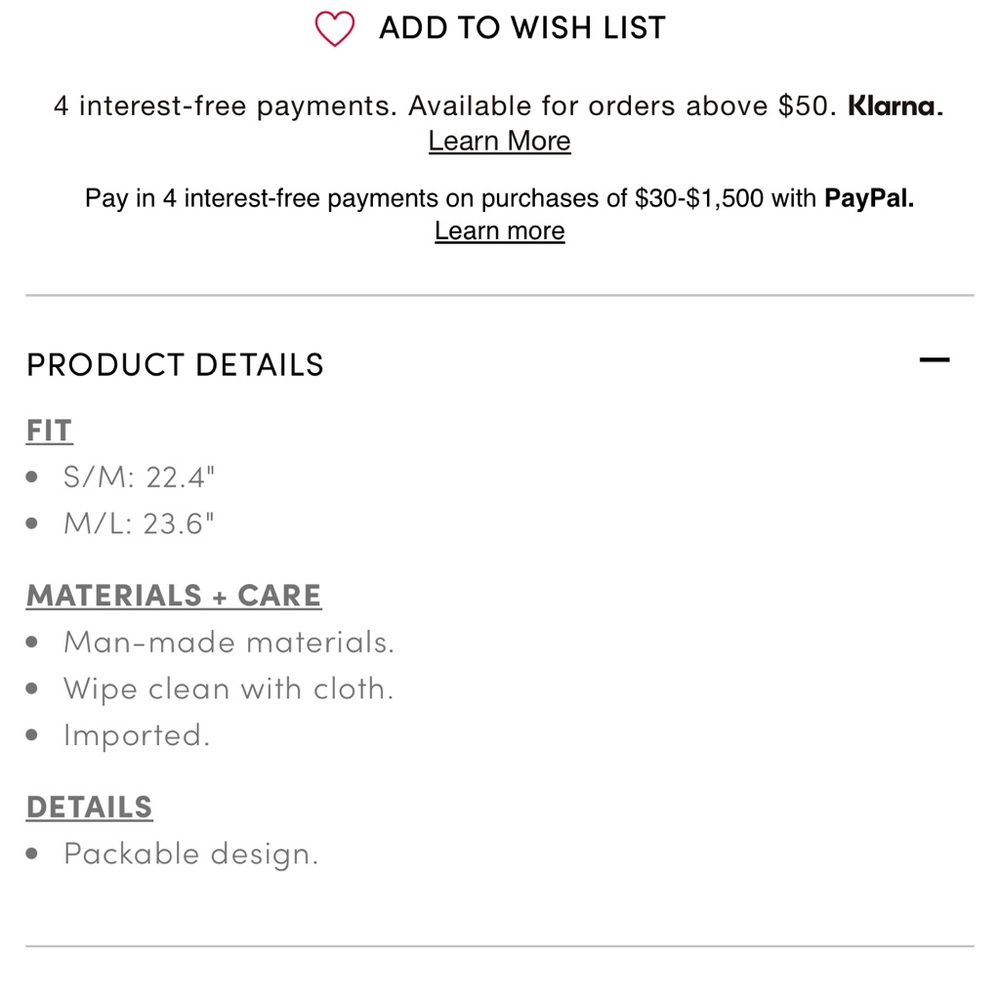Select the S/M: 22.4" size line
The width and height of the screenshot is (1000, 1000).
coord(139,477)
